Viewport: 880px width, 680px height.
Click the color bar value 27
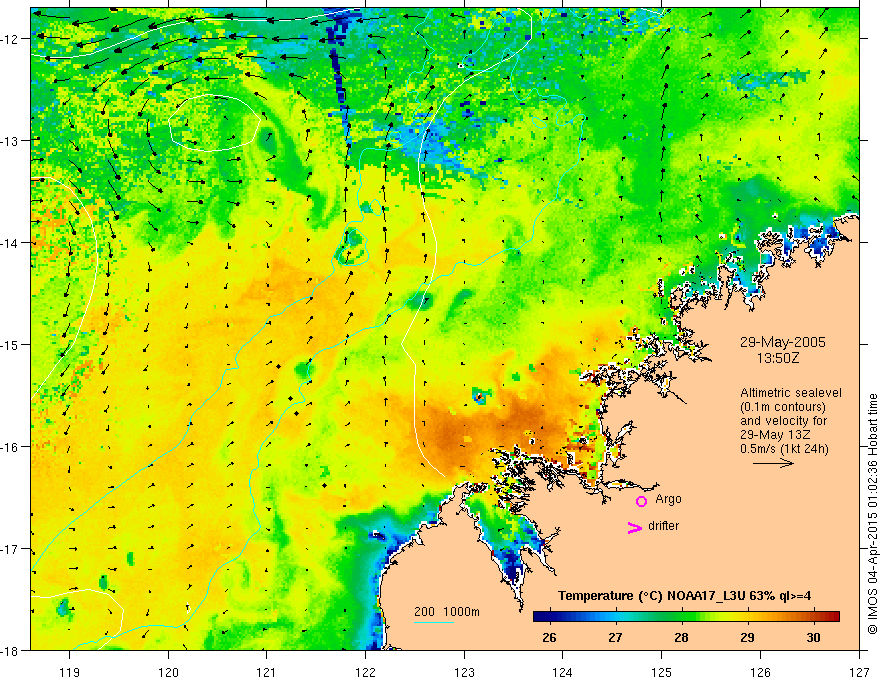tap(616, 637)
